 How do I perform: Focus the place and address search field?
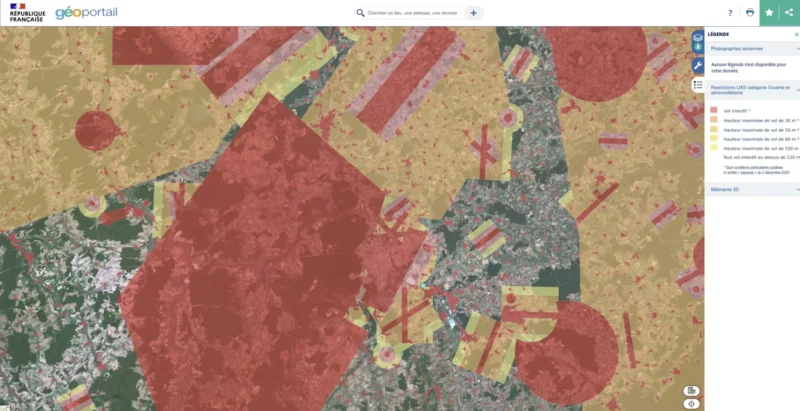(x=414, y=13)
